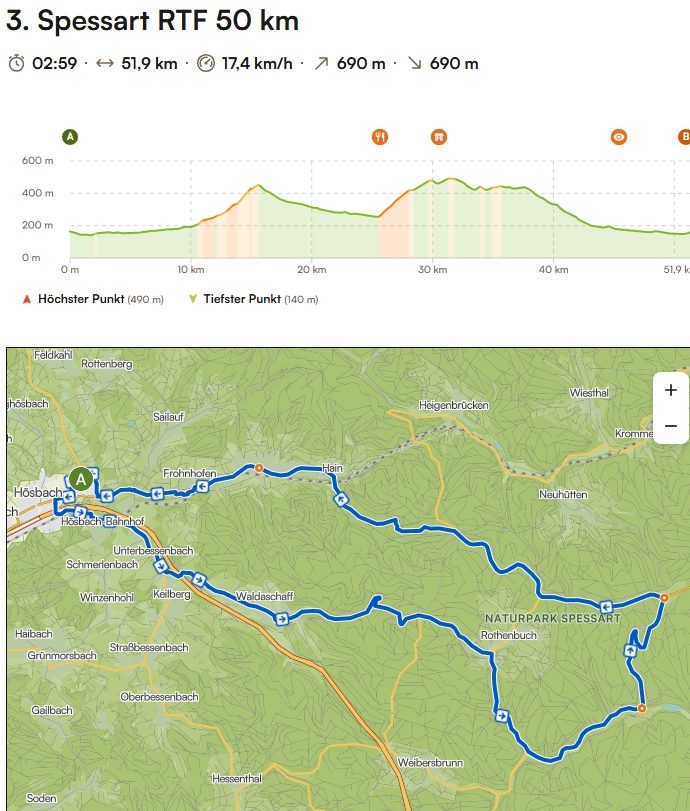
Task: Click the 30 km mark on elevation axis
Action: pyautogui.click(x=432, y=270)
